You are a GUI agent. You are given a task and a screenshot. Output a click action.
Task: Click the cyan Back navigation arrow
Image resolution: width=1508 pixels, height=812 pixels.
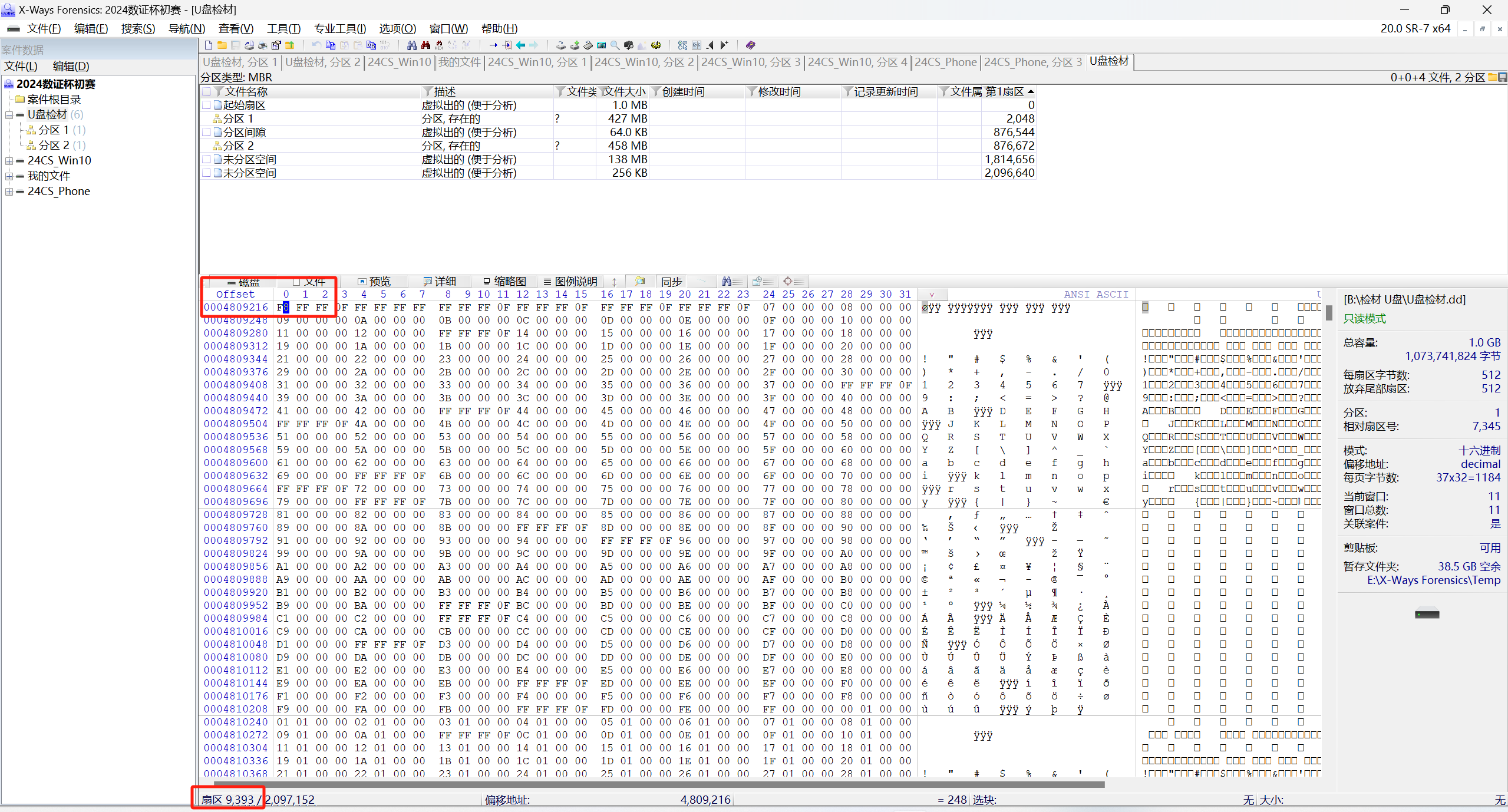[520, 45]
